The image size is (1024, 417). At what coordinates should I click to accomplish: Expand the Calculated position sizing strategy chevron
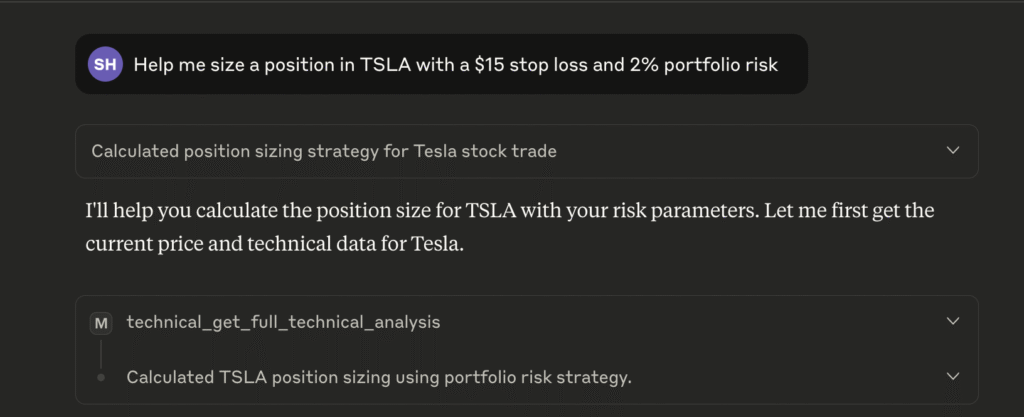953,151
